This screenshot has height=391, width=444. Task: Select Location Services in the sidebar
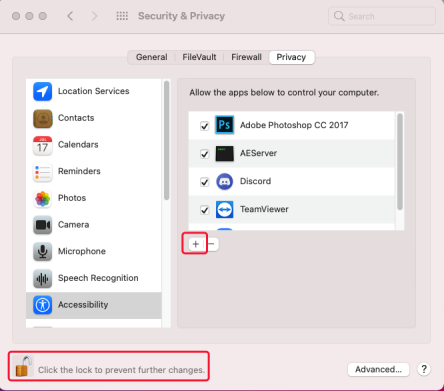point(94,91)
